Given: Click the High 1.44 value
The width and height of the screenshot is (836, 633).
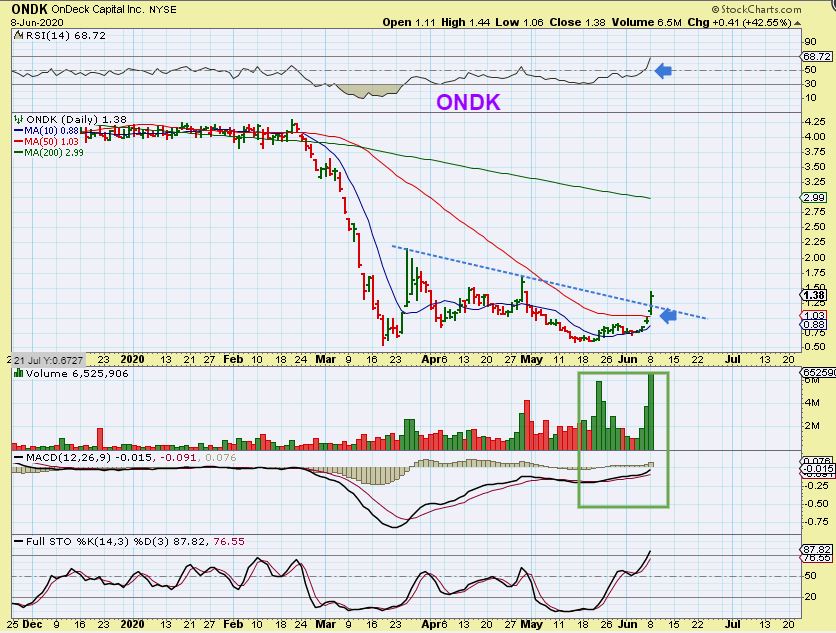Looking at the screenshot, I should click(x=465, y=22).
